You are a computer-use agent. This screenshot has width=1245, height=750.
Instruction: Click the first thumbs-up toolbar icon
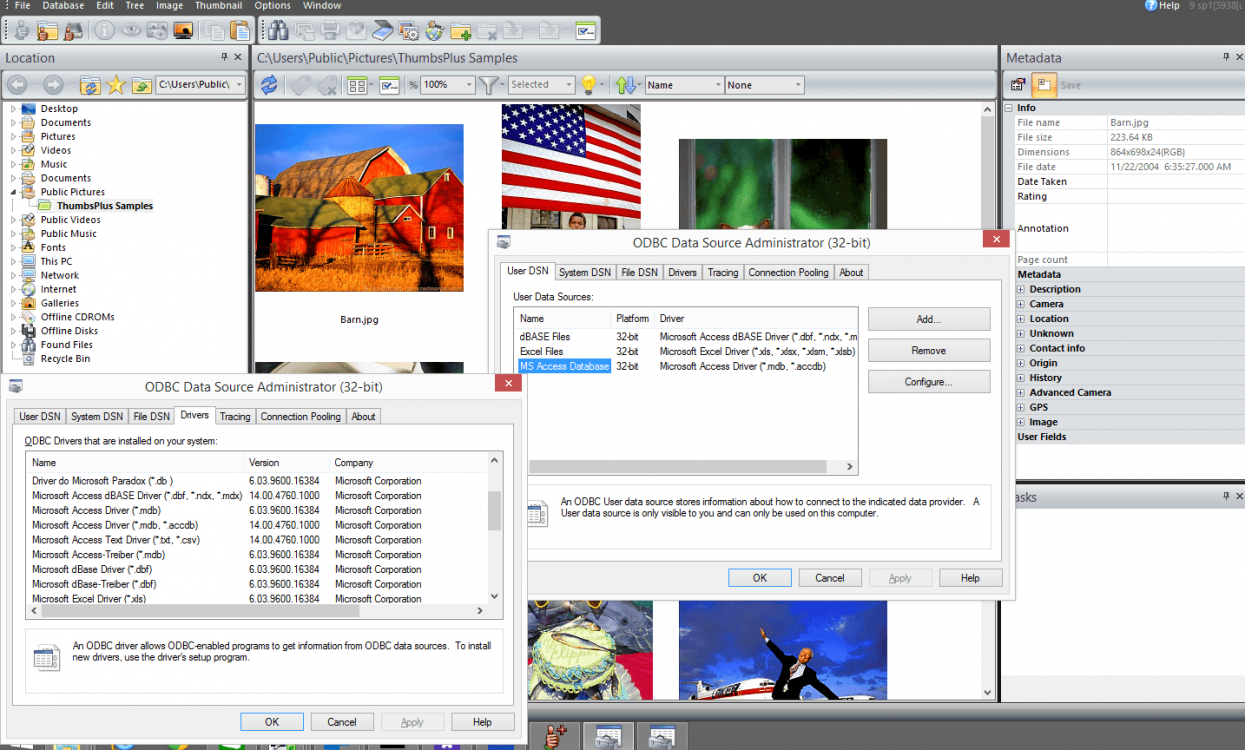click(20, 31)
